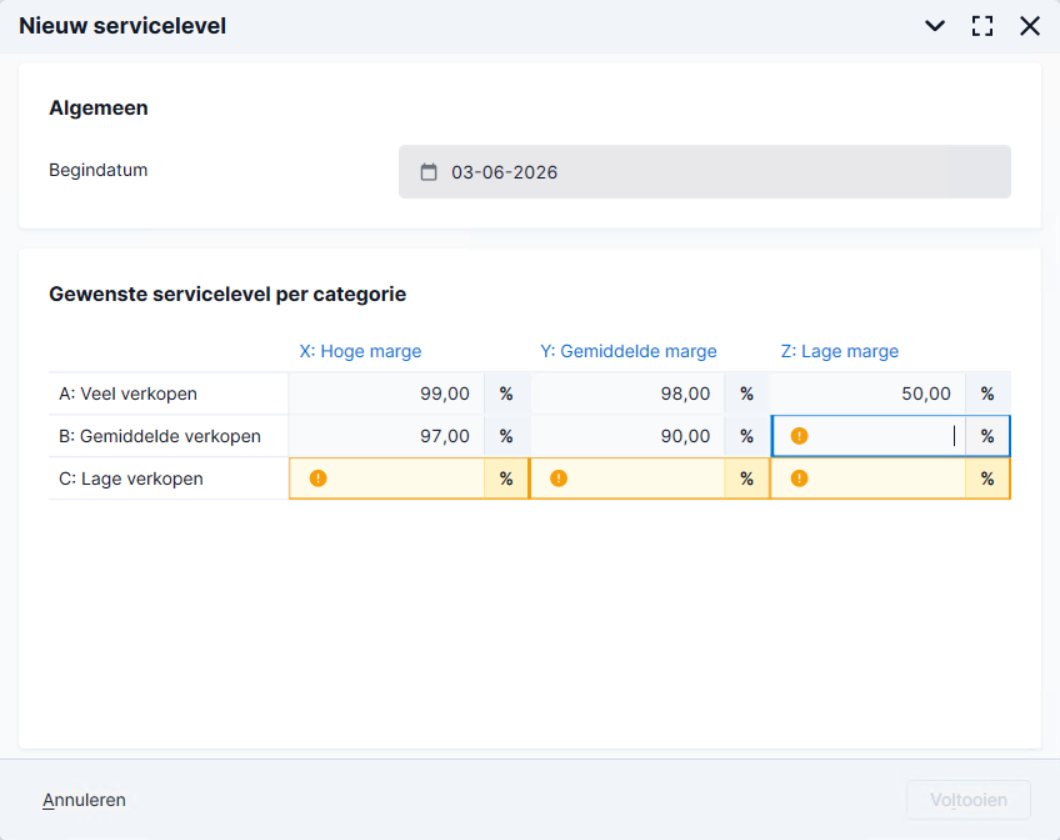Edit the 97,00 value for B/X
1060x840 pixels.
[x=387, y=437]
